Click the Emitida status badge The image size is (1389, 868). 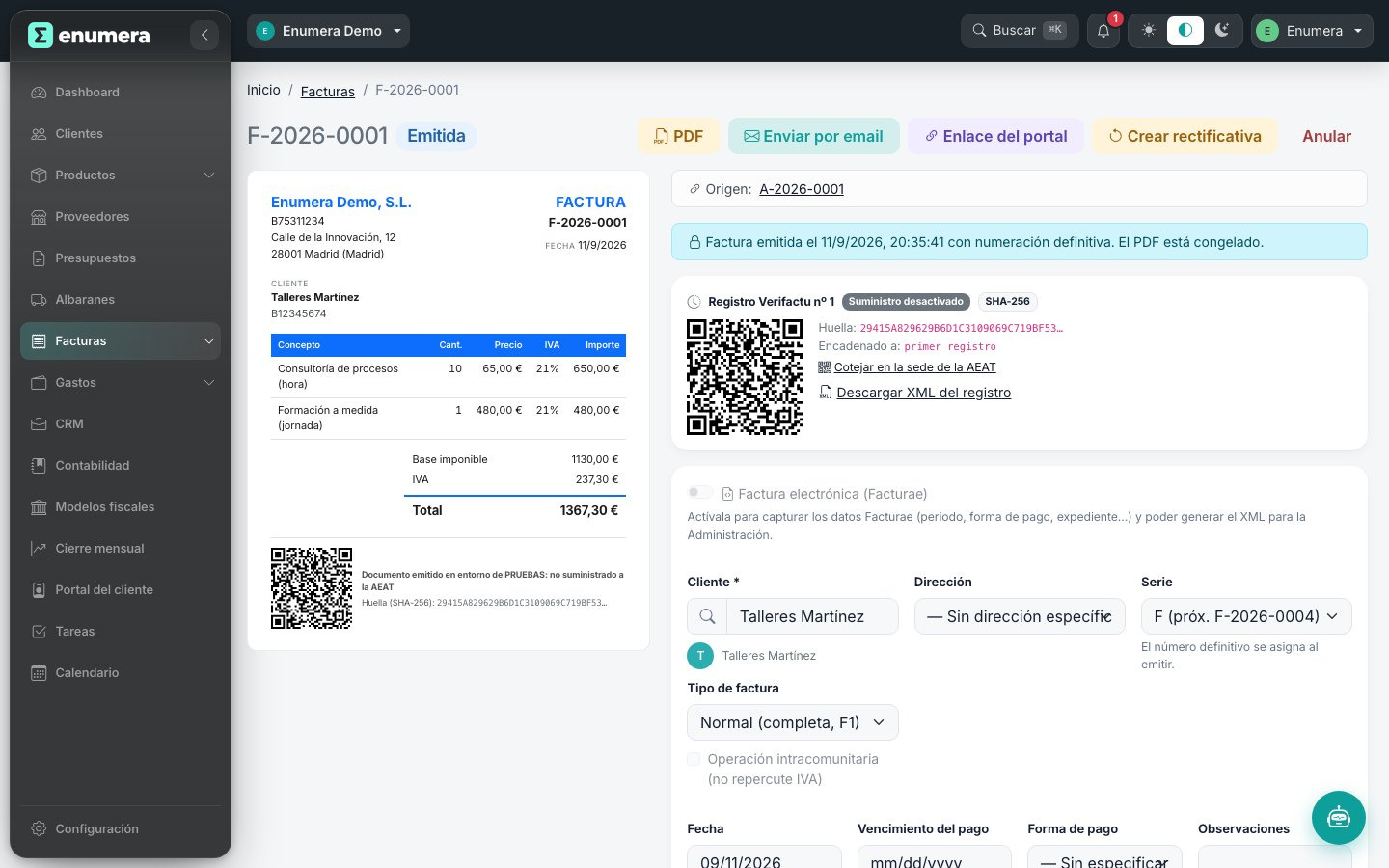pos(436,136)
